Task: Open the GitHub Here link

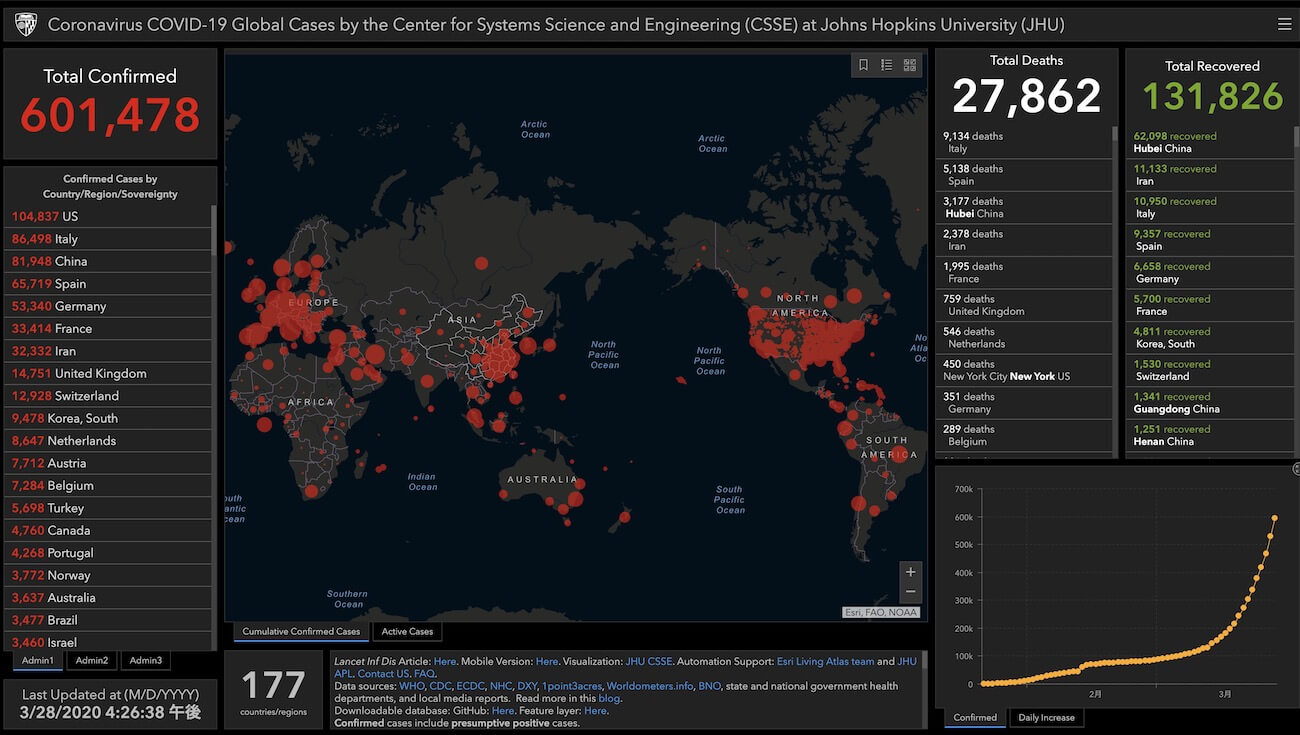Action: 503,710
